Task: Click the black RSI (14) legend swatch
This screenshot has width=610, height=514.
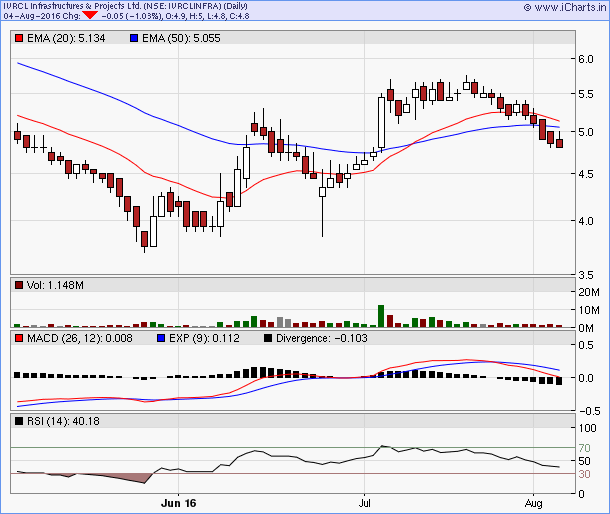Action: coord(19,421)
